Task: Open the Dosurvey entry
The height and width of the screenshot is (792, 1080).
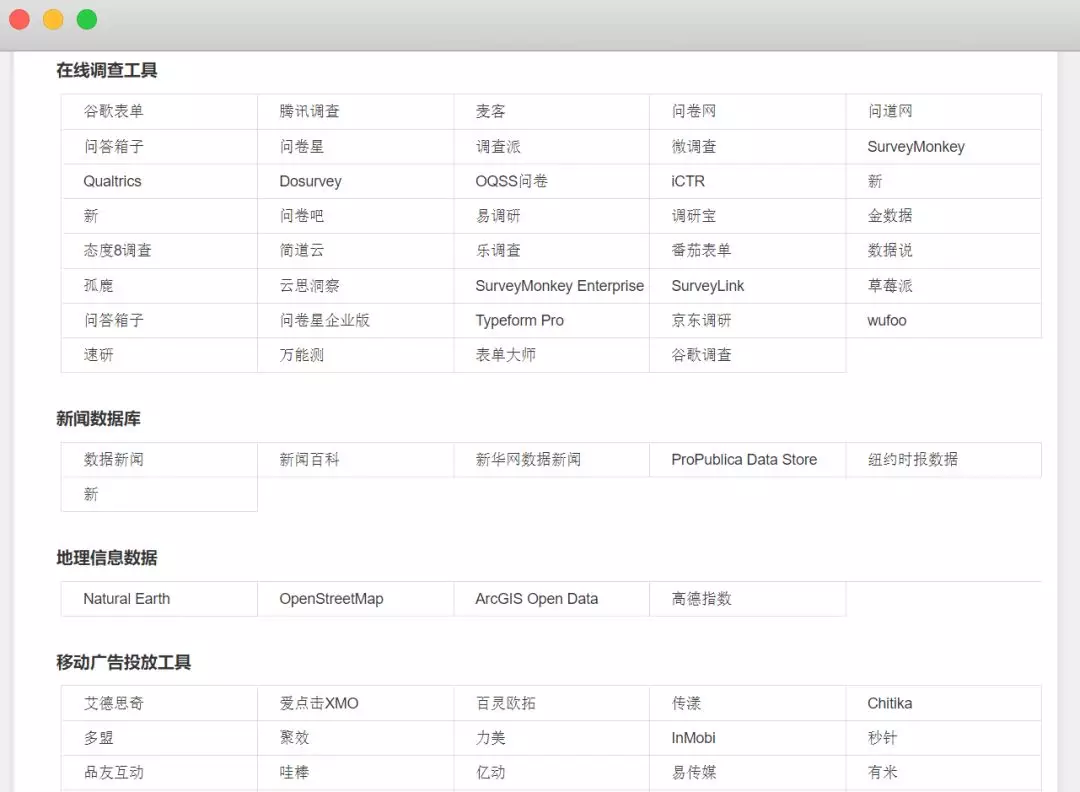Action: click(310, 181)
